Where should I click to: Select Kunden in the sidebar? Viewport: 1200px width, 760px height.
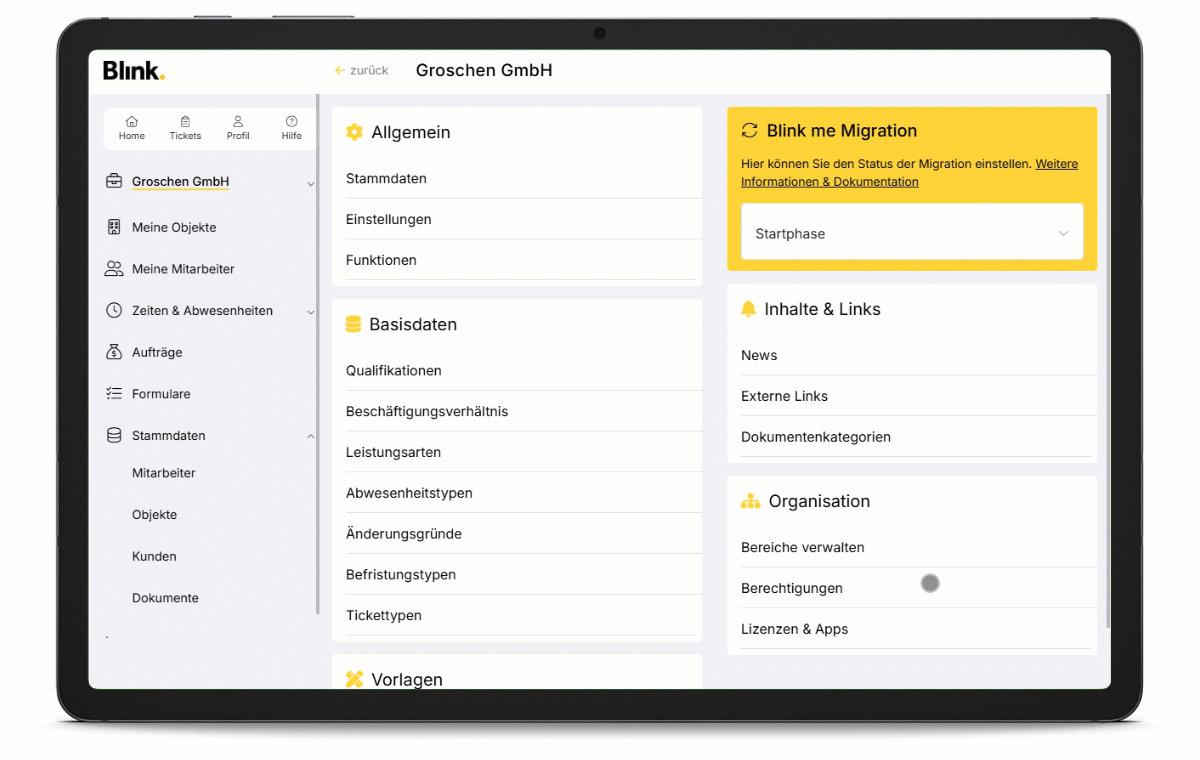(154, 556)
